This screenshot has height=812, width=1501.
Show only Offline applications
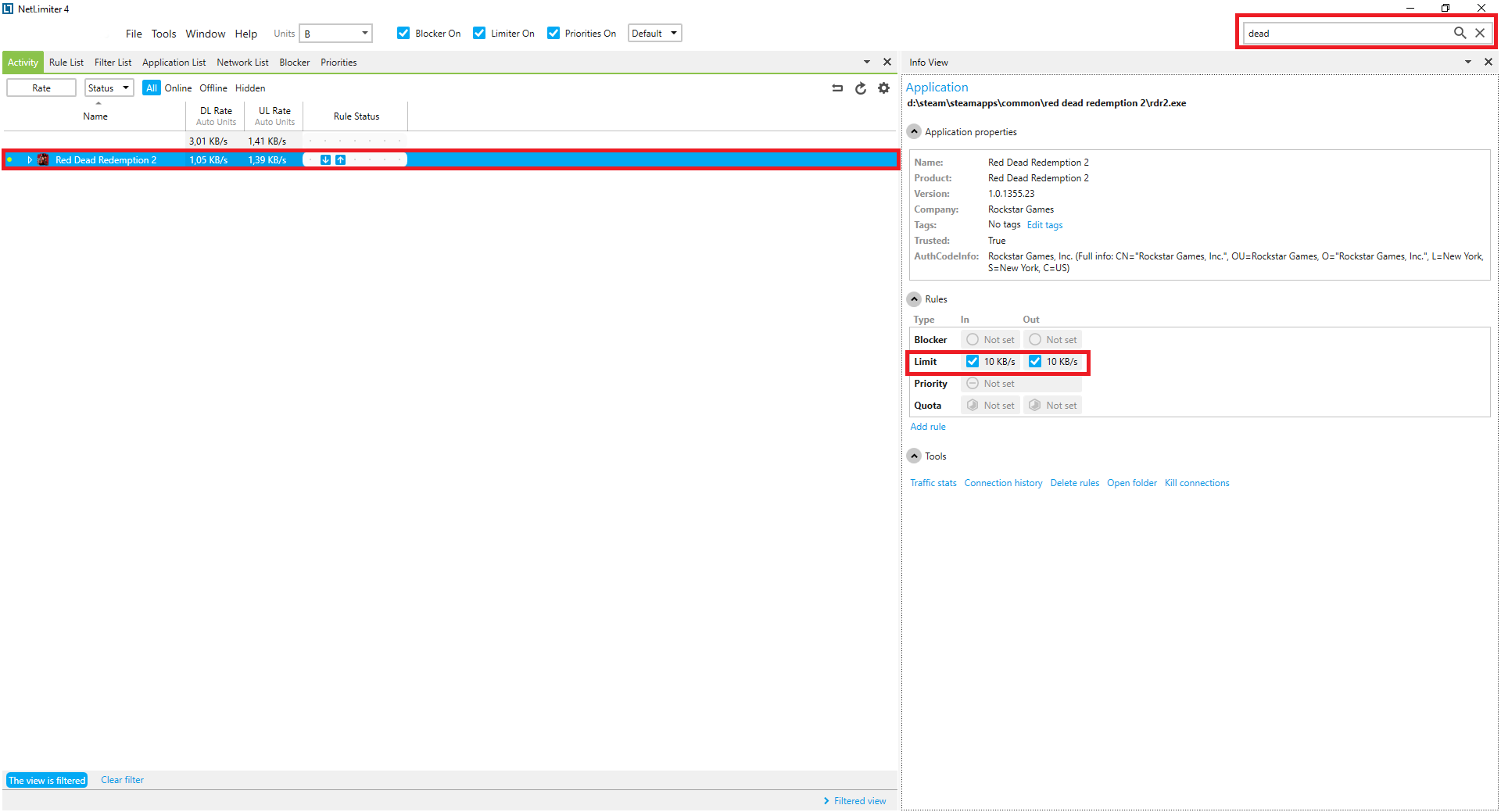click(x=213, y=88)
